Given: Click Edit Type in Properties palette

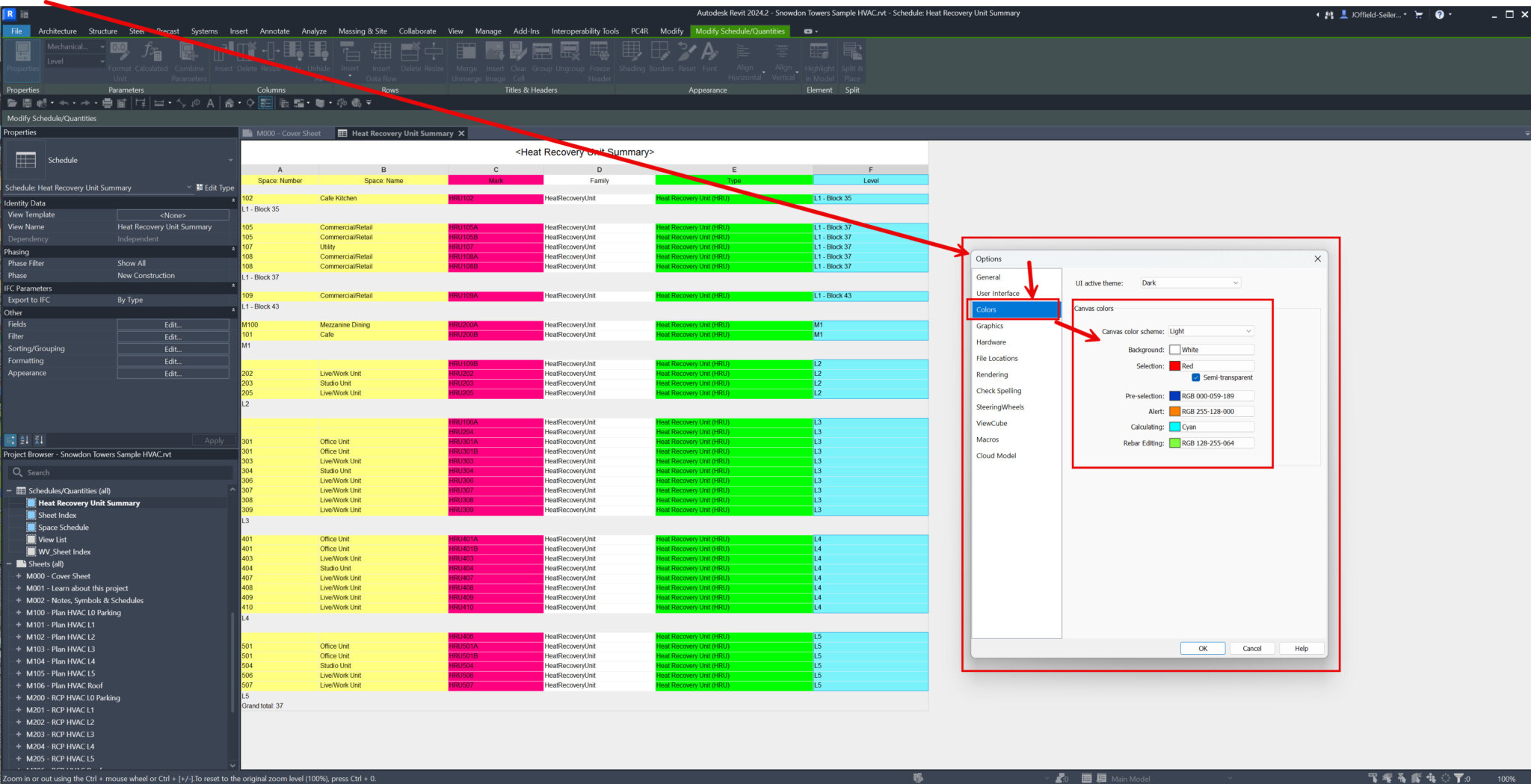Looking at the screenshot, I should click(215, 188).
